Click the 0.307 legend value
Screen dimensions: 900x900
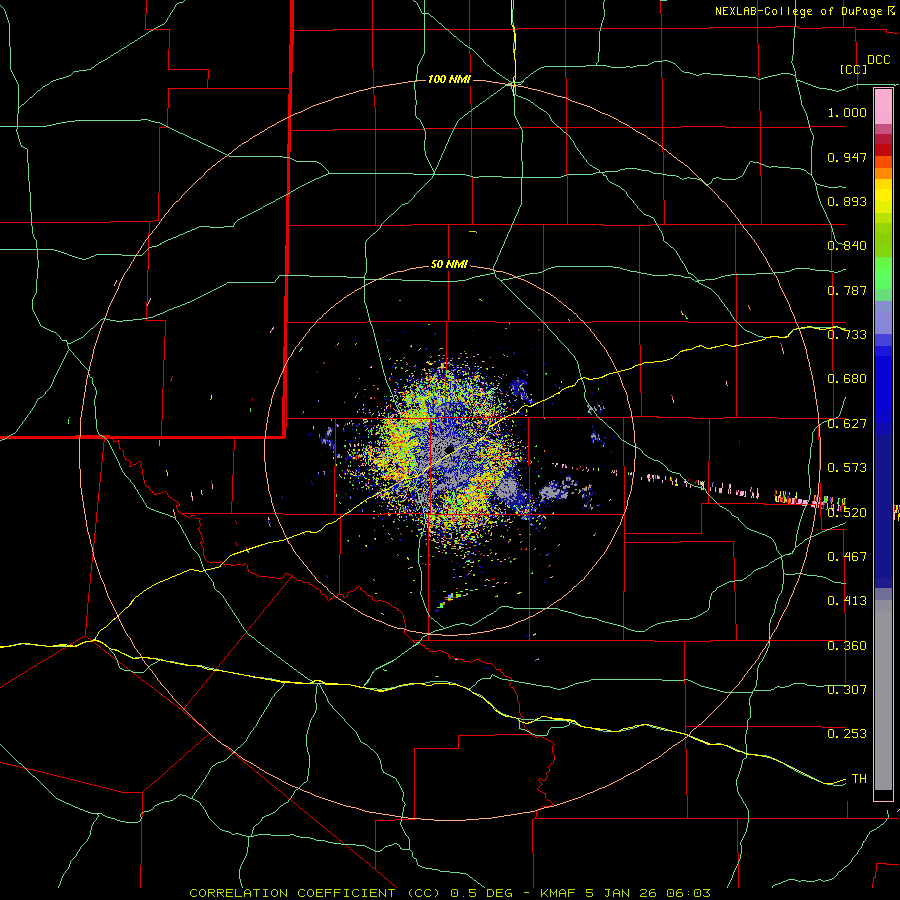click(847, 690)
